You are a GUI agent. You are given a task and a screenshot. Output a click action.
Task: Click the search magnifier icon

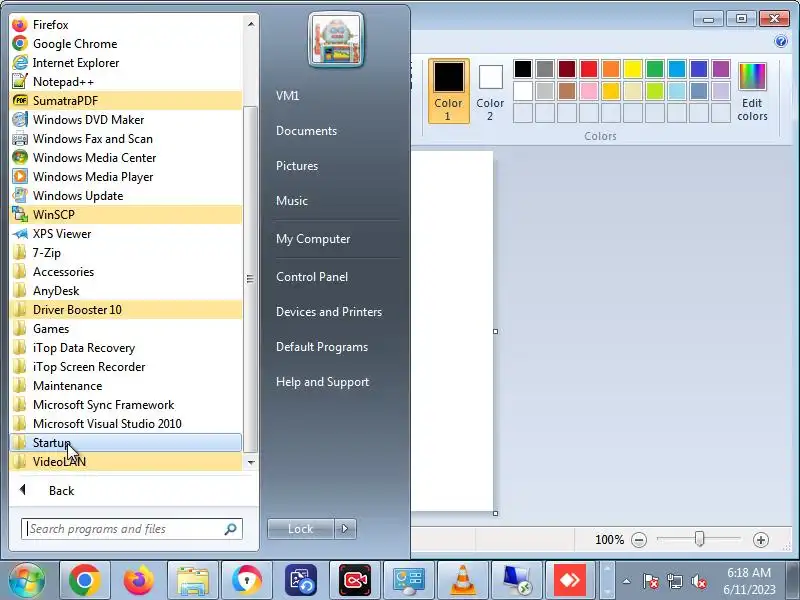click(231, 529)
